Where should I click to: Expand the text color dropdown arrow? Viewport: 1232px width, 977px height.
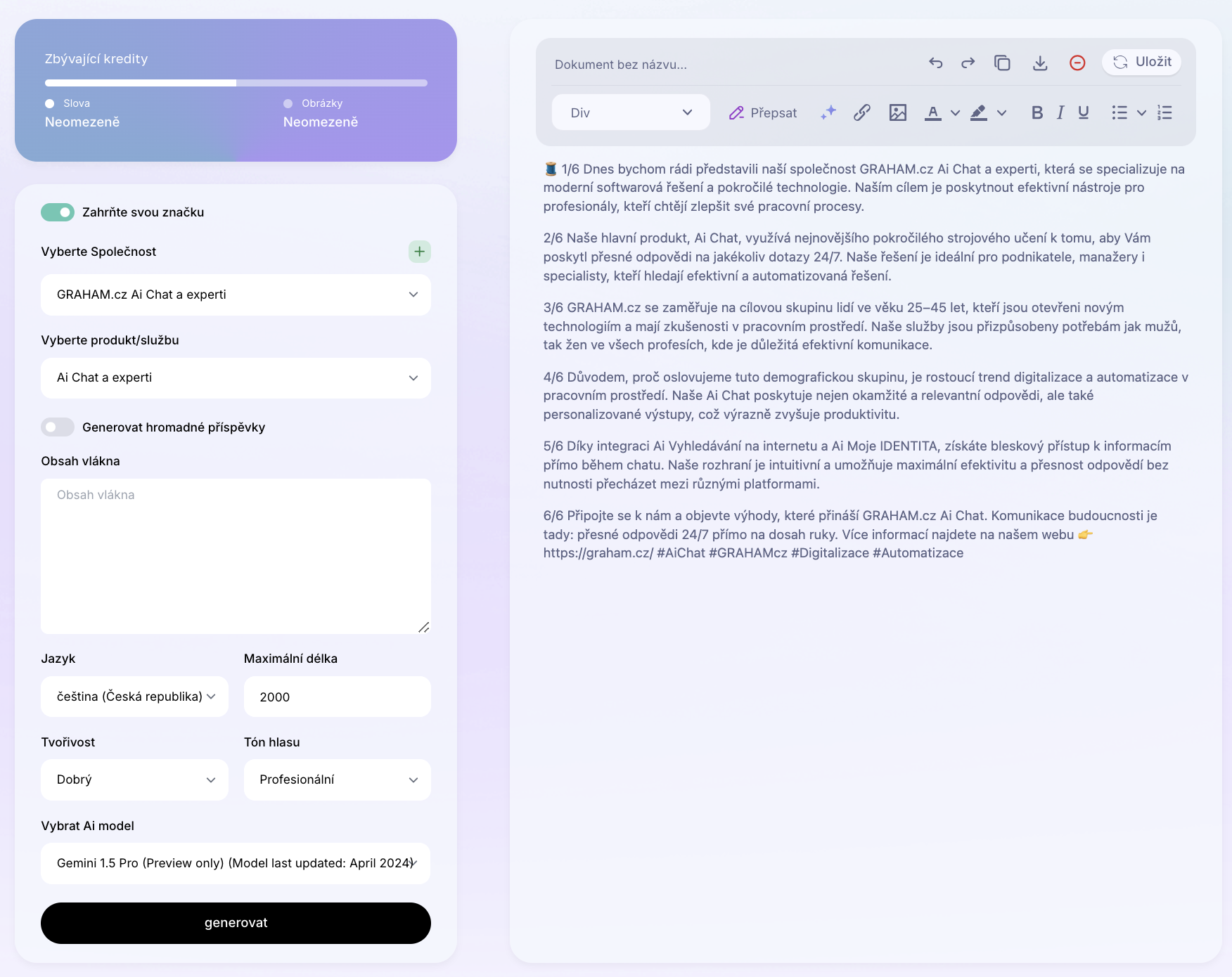955,112
